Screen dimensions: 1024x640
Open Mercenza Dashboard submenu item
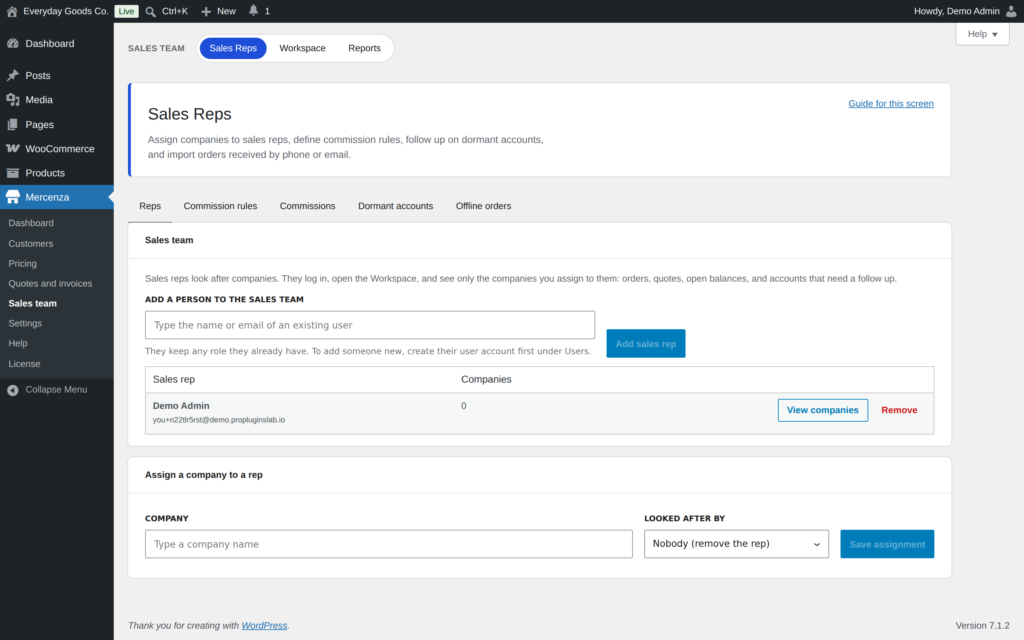click(31, 223)
